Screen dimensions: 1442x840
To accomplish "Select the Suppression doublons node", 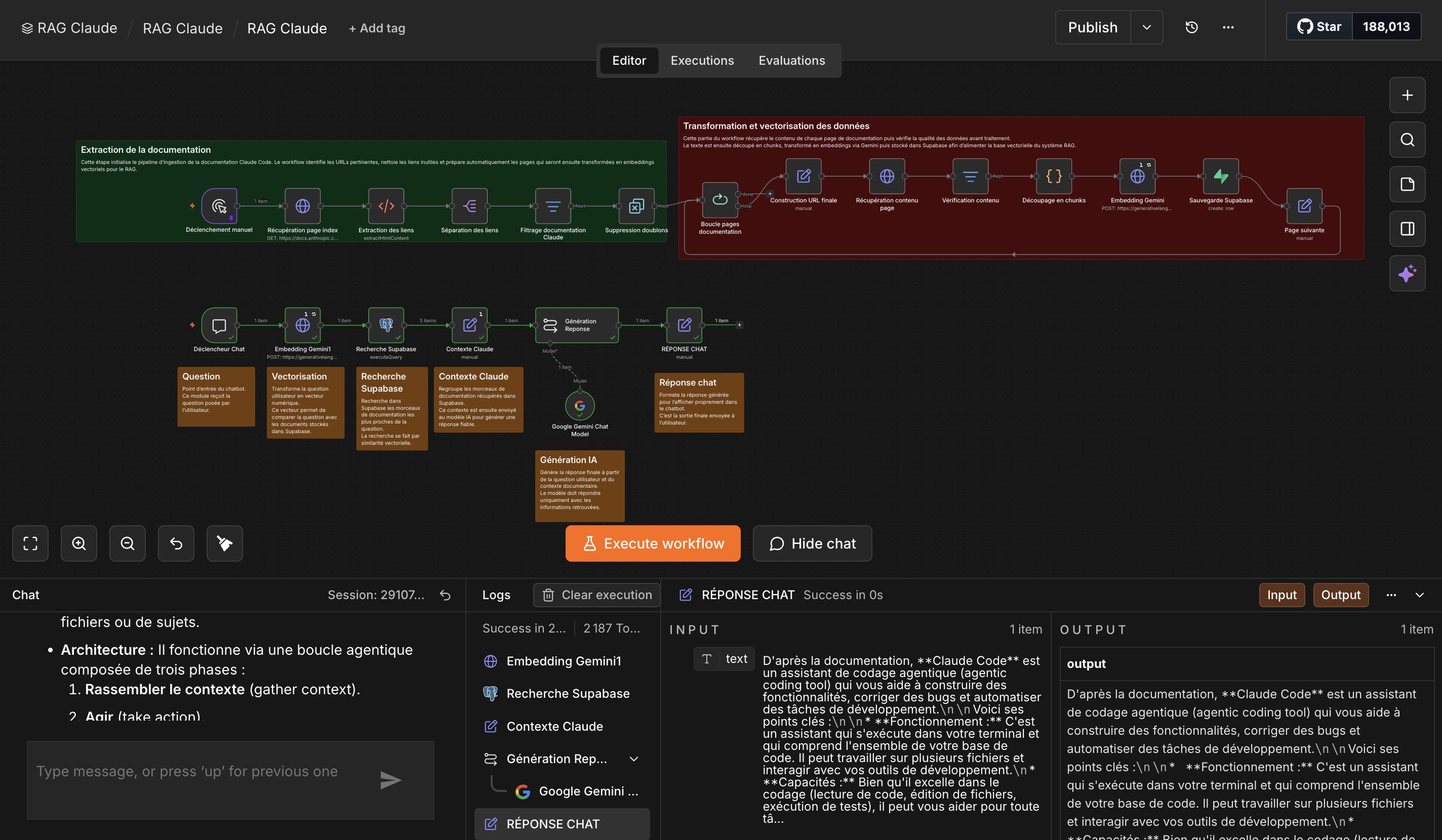I will 636,206.
